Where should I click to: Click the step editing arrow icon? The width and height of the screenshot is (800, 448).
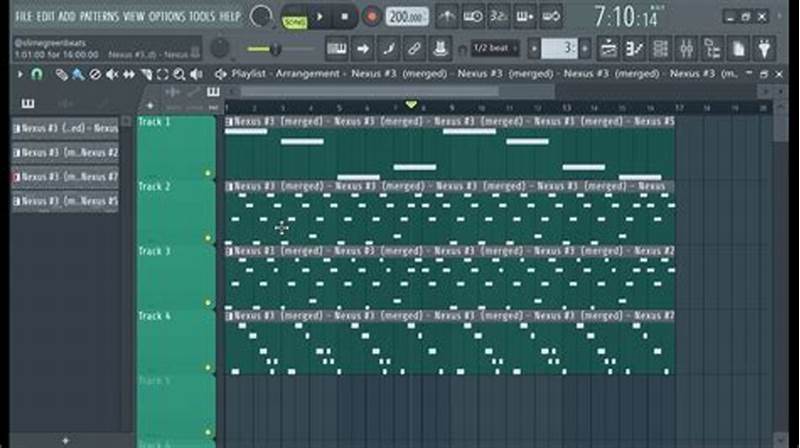362,49
